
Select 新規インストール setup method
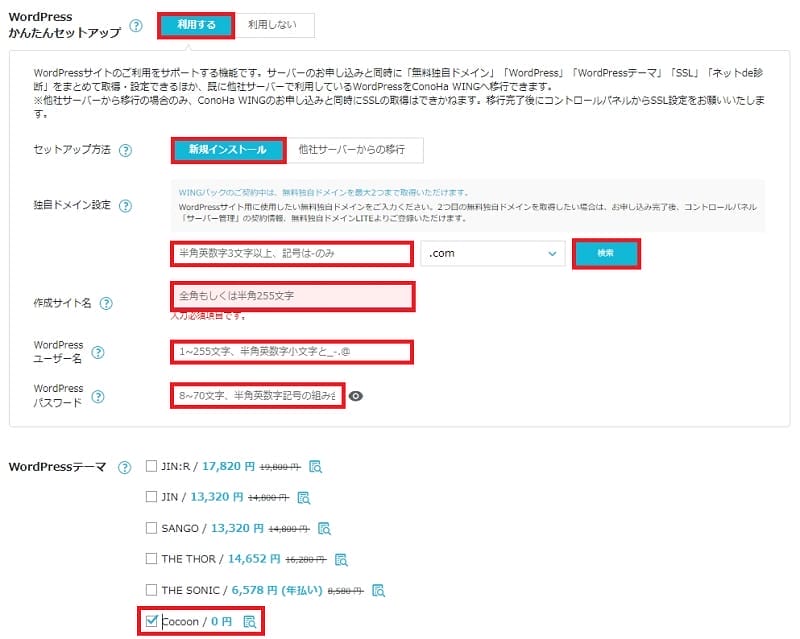(x=229, y=150)
